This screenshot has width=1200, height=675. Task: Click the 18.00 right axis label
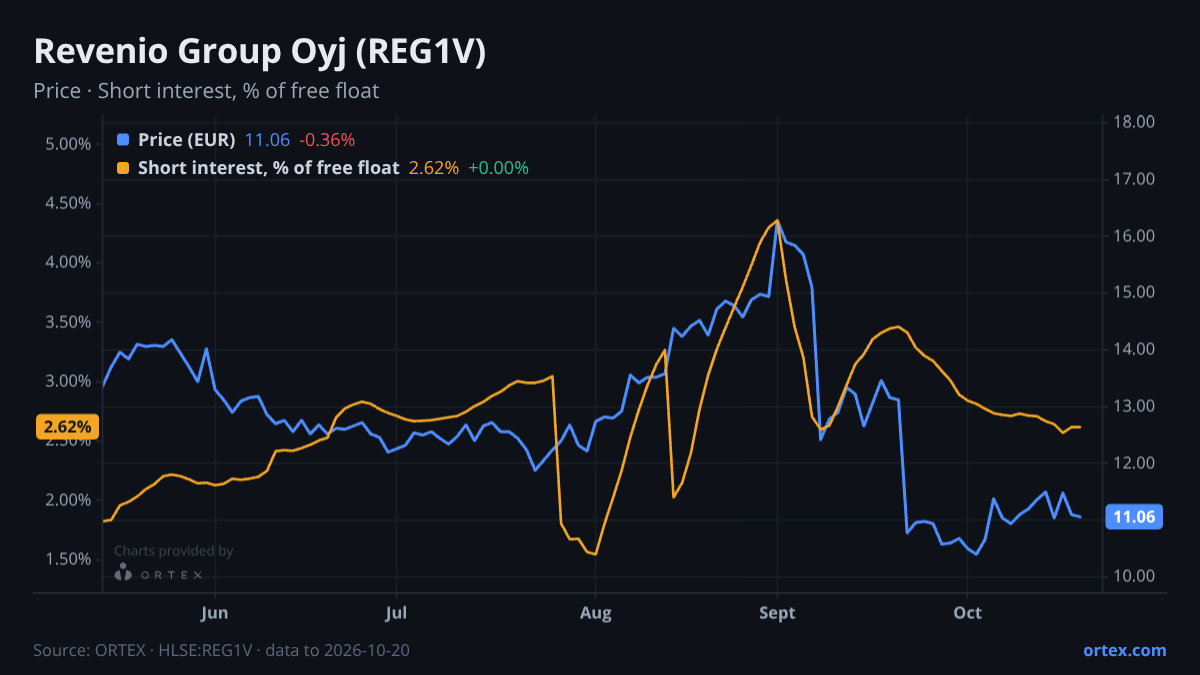pyautogui.click(x=1135, y=122)
